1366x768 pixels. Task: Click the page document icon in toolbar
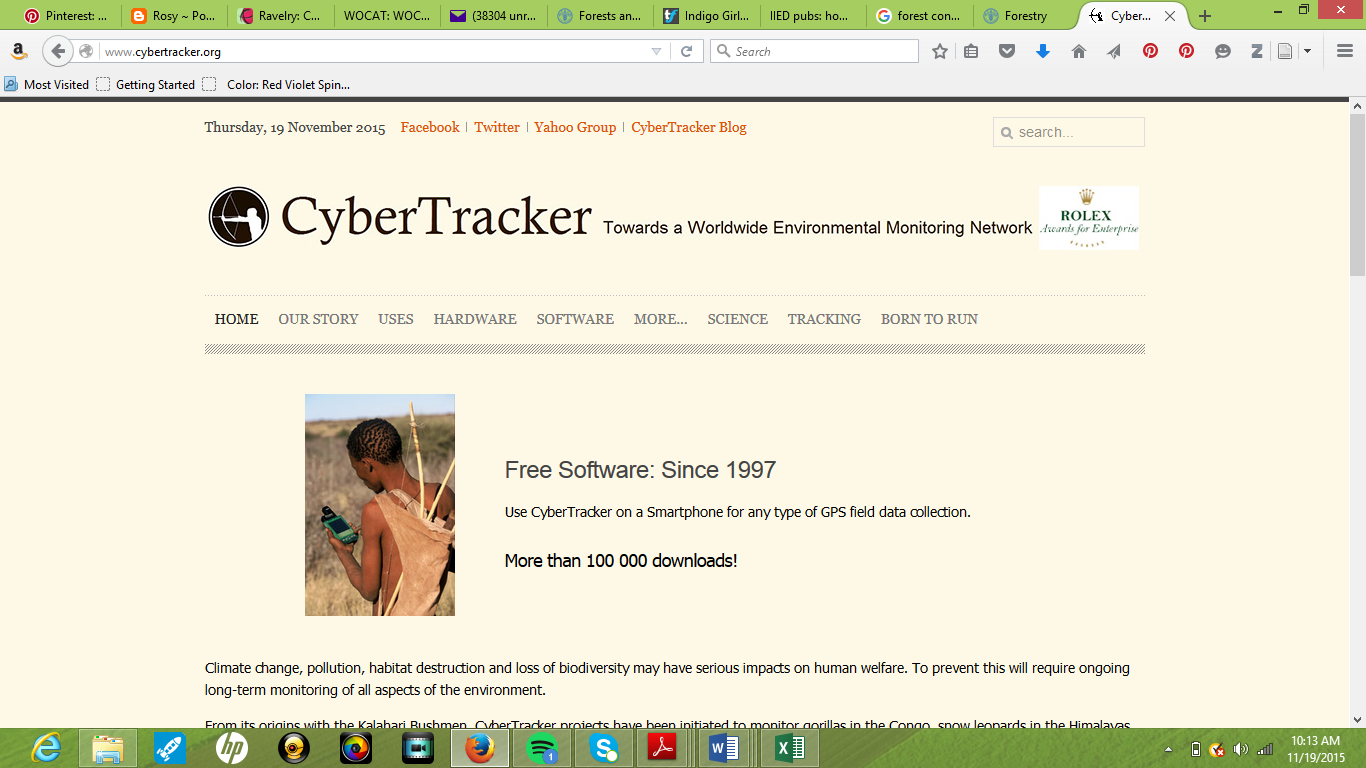tap(1286, 51)
